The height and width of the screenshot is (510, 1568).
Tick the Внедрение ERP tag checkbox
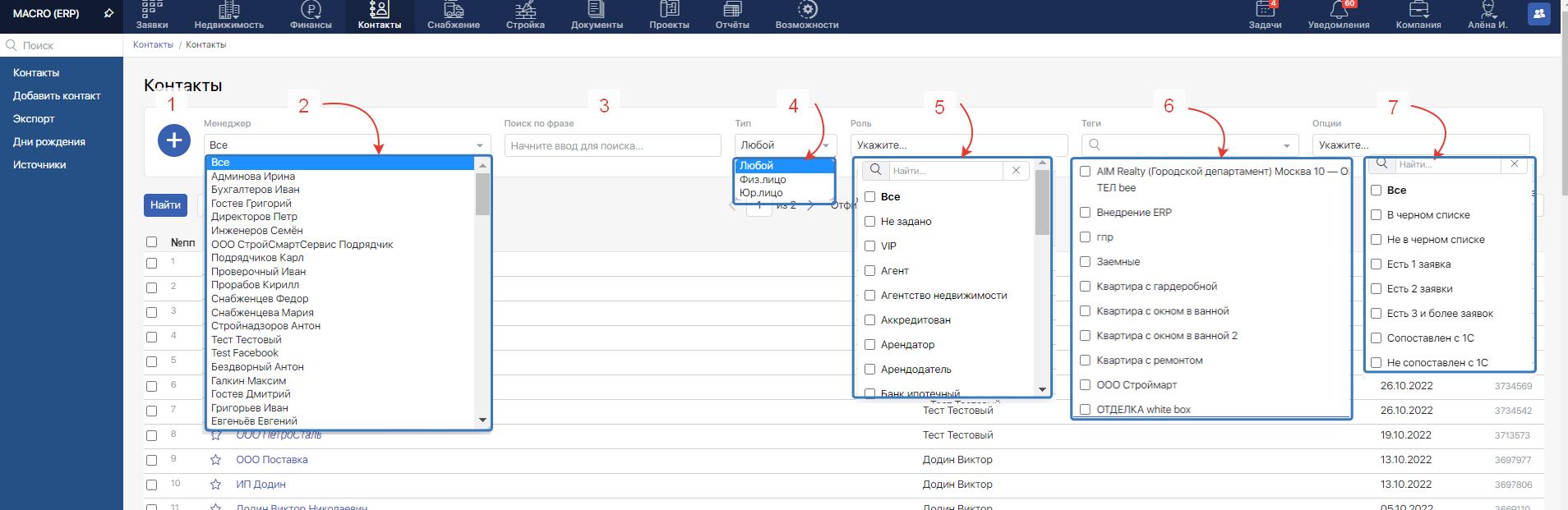(x=1085, y=212)
